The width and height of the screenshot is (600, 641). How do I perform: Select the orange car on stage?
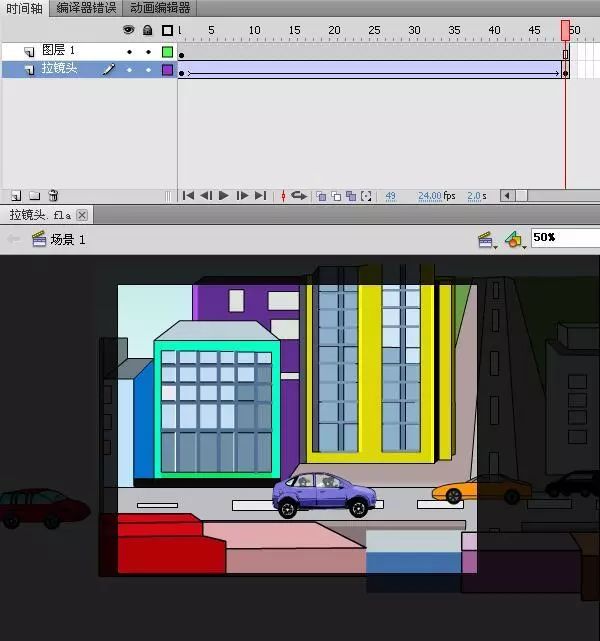click(481, 489)
